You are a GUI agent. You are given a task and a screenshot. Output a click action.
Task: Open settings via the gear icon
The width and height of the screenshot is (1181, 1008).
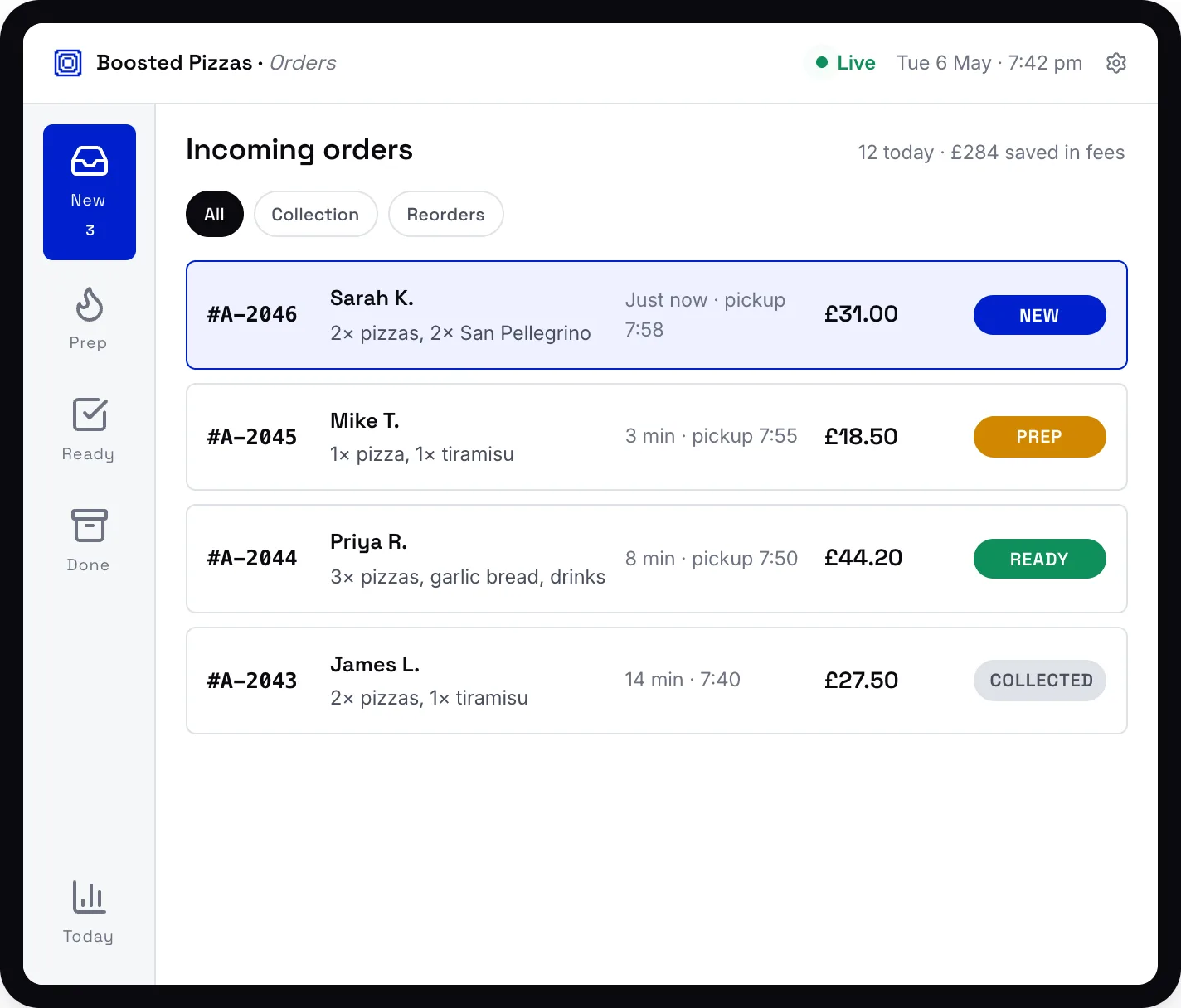click(x=1116, y=63)
